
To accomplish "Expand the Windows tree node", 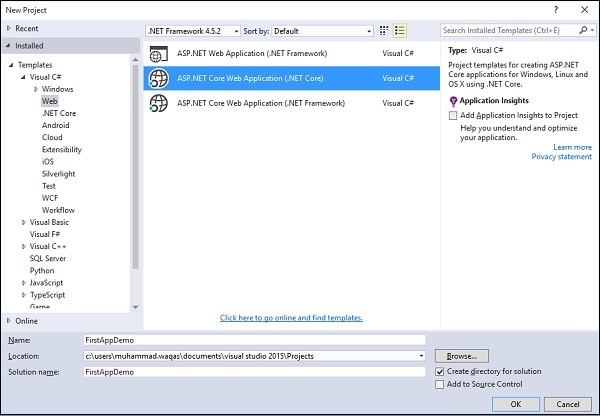I will click(x=36, y=89).
